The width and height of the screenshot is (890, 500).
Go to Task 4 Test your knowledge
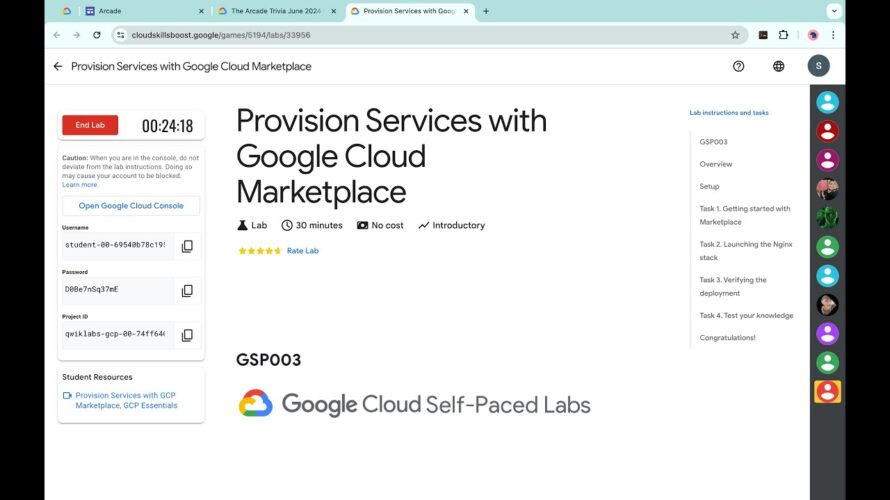point(746,316)
